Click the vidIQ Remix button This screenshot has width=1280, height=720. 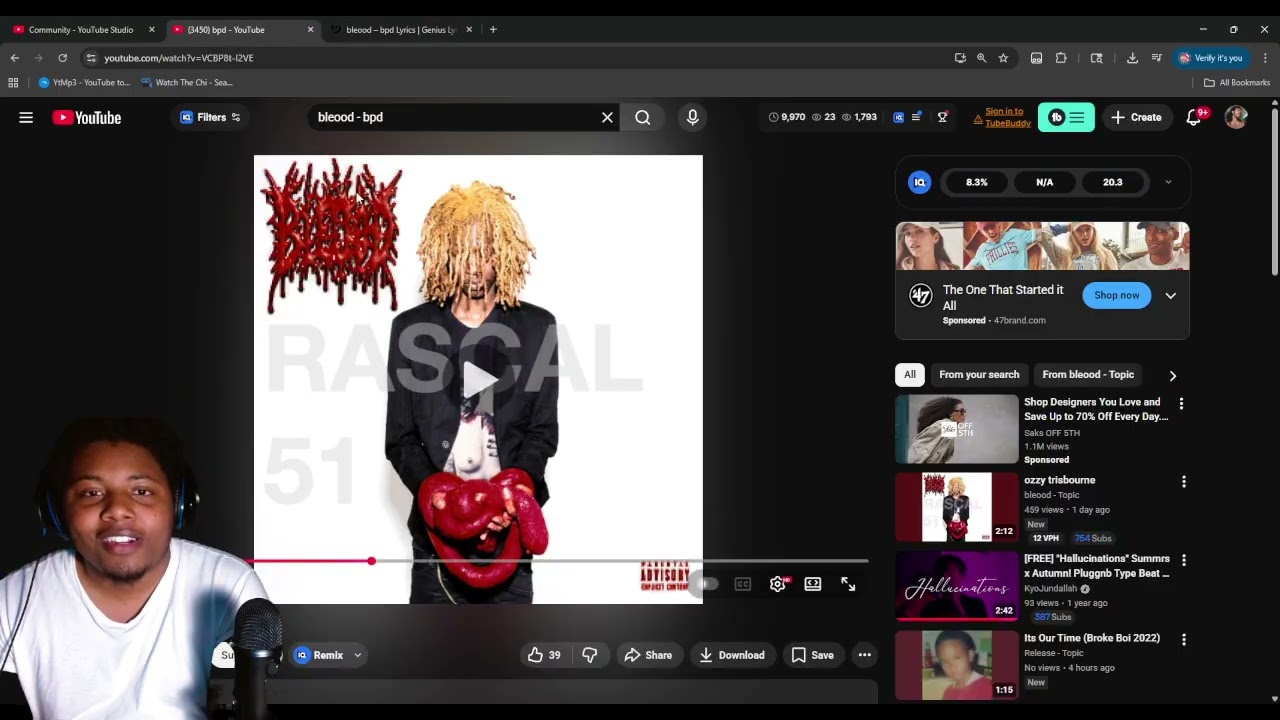(319, 655)
